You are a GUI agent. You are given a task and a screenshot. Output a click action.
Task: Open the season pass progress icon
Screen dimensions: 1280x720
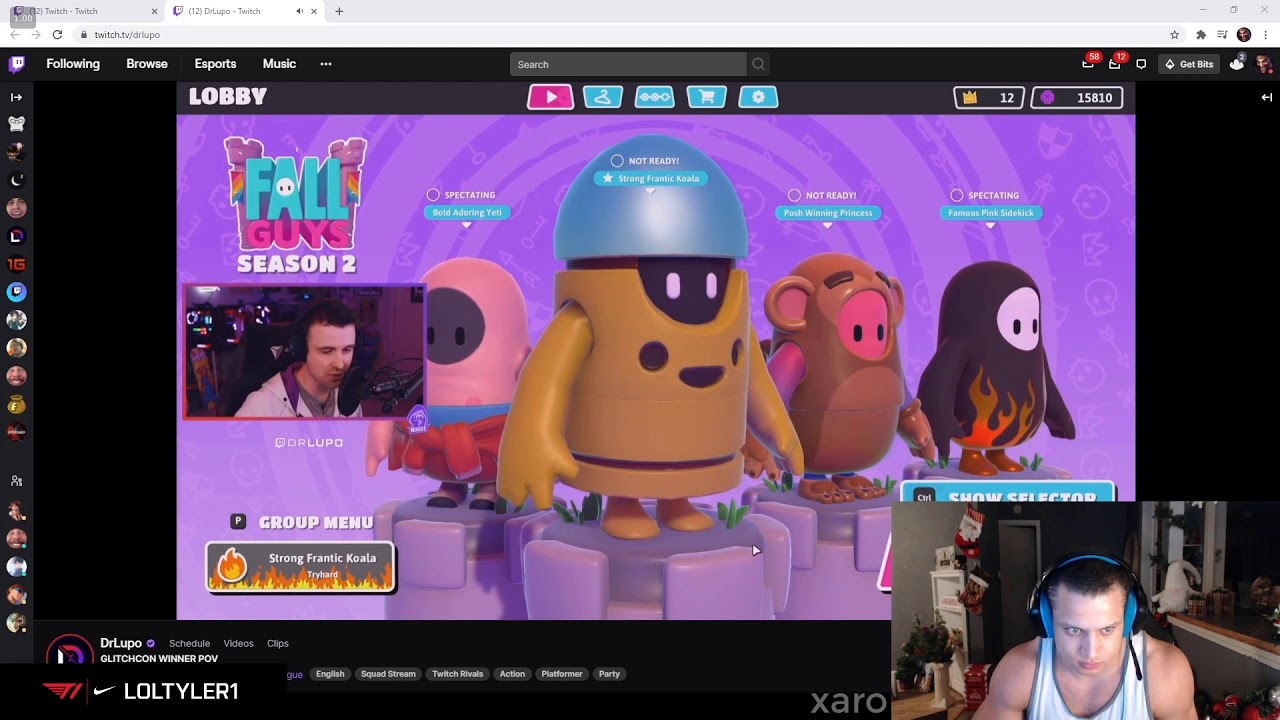655,97
